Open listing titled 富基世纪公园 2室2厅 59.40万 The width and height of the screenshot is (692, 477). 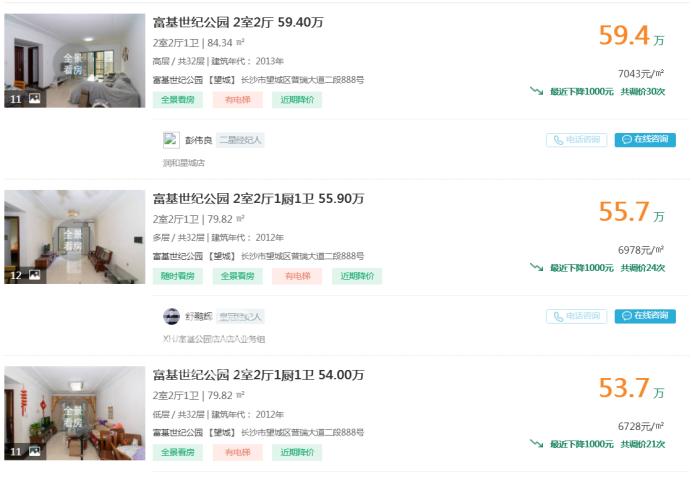click(238, 22)
